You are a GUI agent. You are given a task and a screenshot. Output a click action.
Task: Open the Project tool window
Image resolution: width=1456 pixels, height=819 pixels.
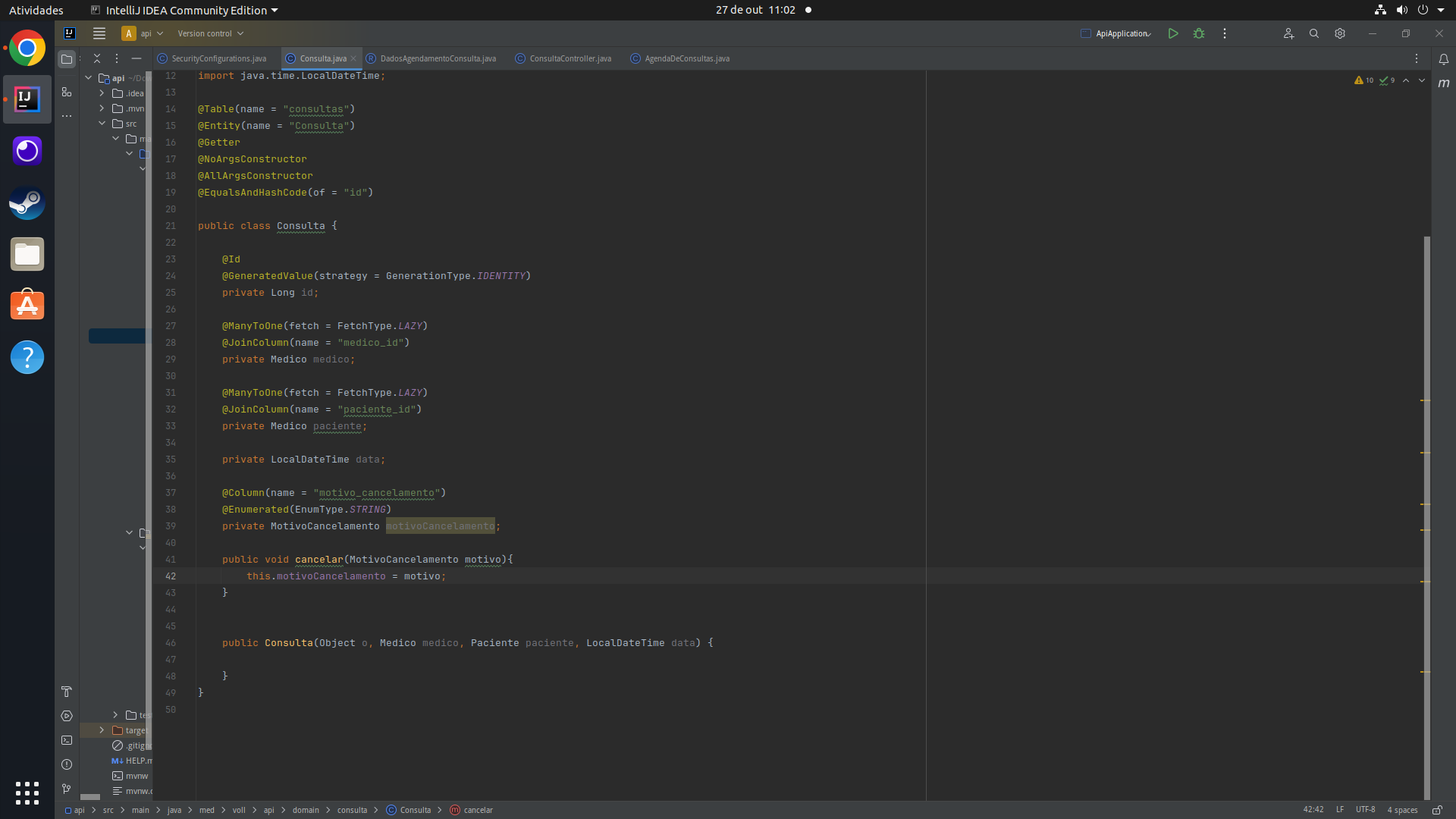pyautogui.click(x=67, y=58)
